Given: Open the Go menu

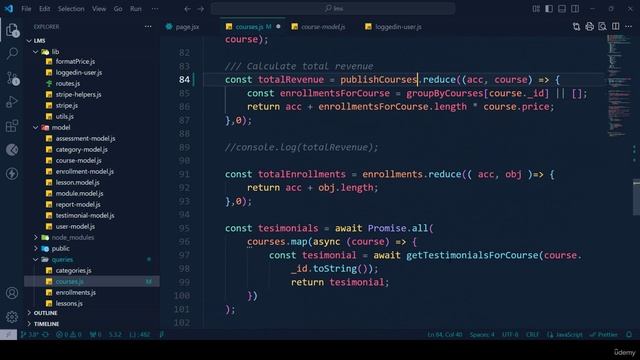Looking at the screenshot, I should pos(118,9).
